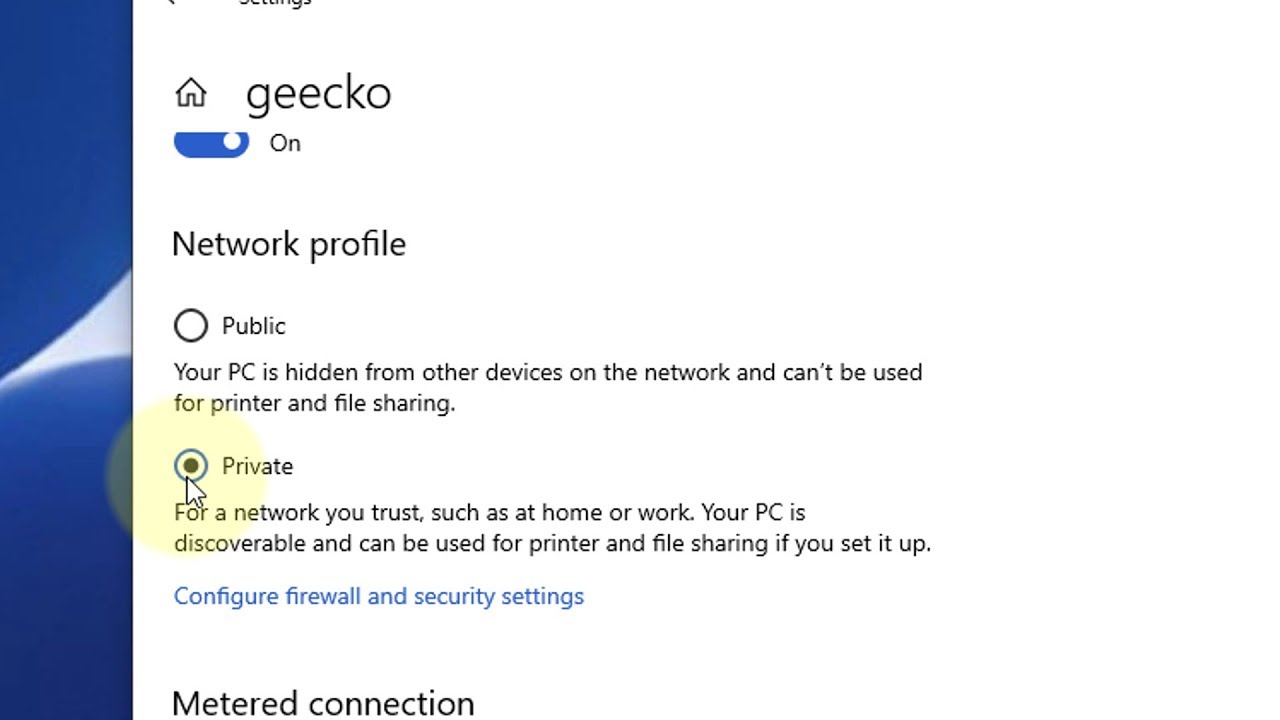Turn off the blue On toggle switch
This screenshot has height=720, width=1280.
211,143
